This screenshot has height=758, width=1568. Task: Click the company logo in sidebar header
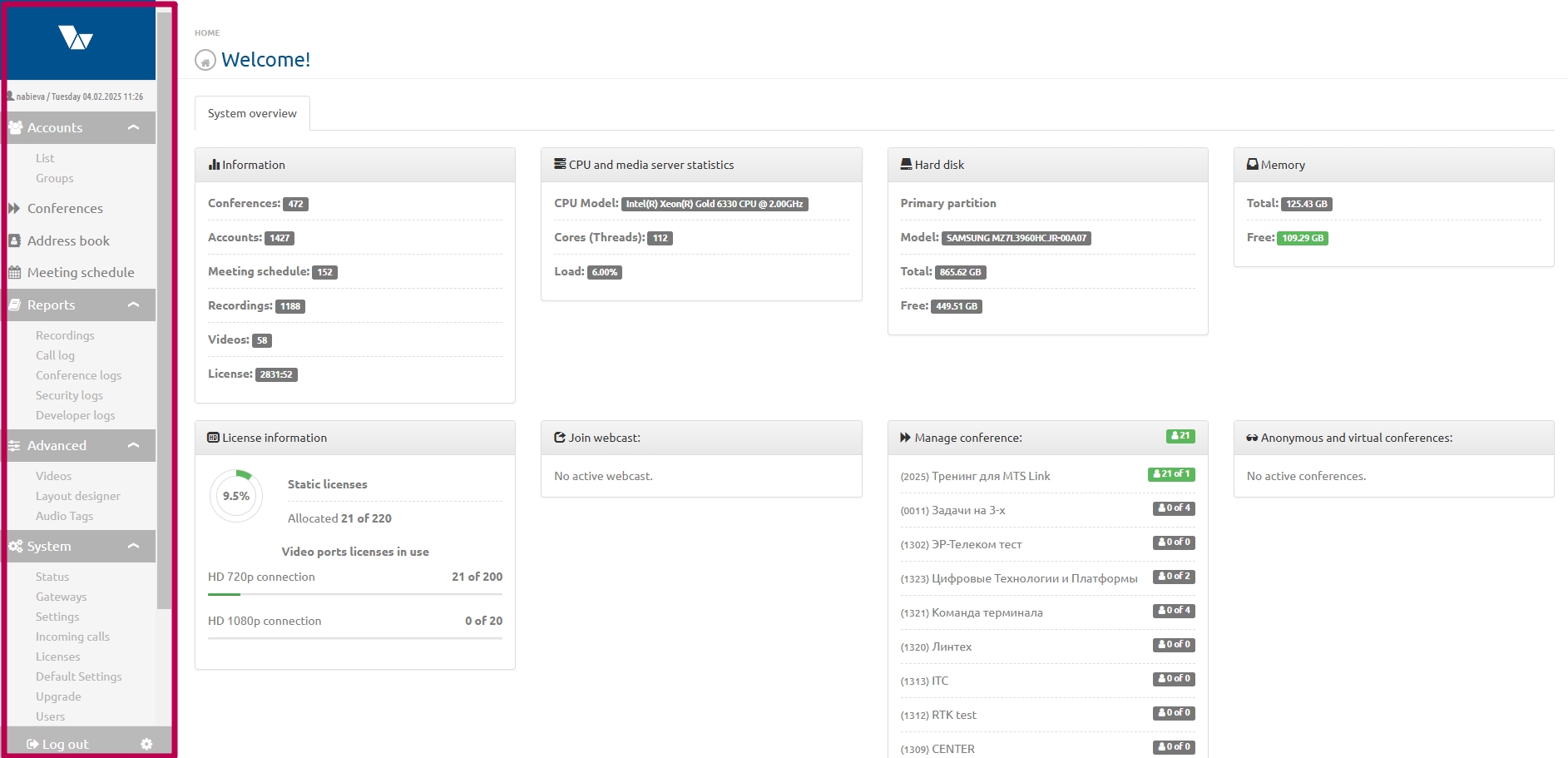point(76,38)
